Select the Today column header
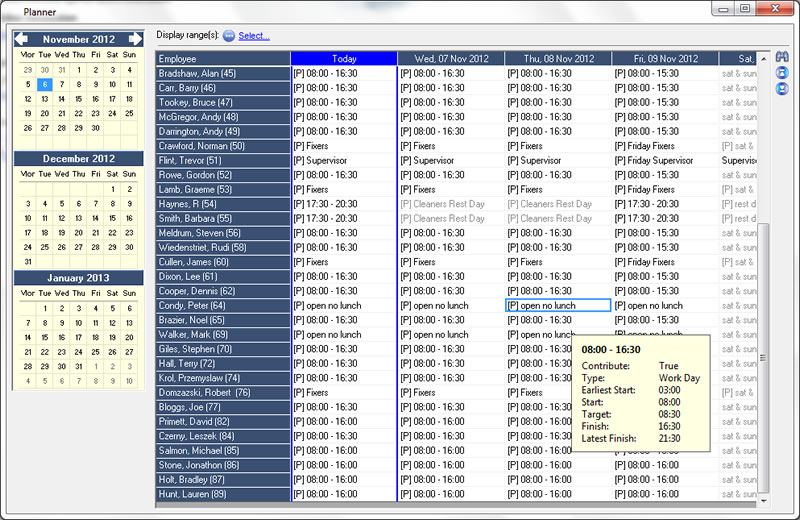Image resolution: width=800 pixels, height=520 pixels. [x=343, y=59]
